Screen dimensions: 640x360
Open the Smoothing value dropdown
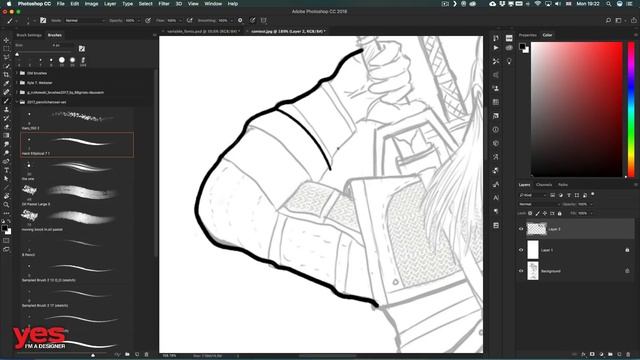point(231,20)
